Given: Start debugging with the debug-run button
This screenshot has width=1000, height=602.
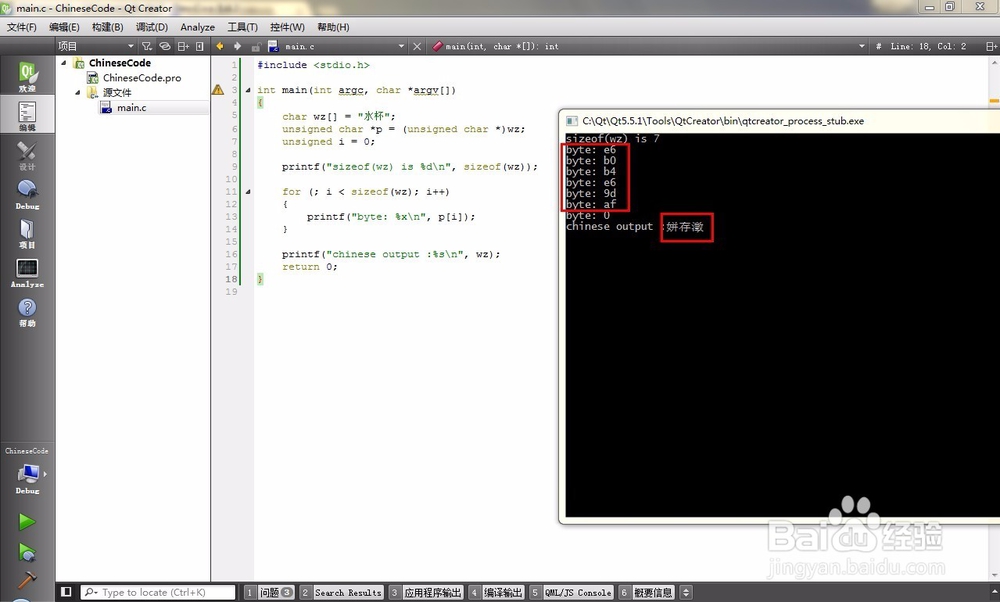Looking at the screenshot, I should pyautogui.click(x=26, y=552).
